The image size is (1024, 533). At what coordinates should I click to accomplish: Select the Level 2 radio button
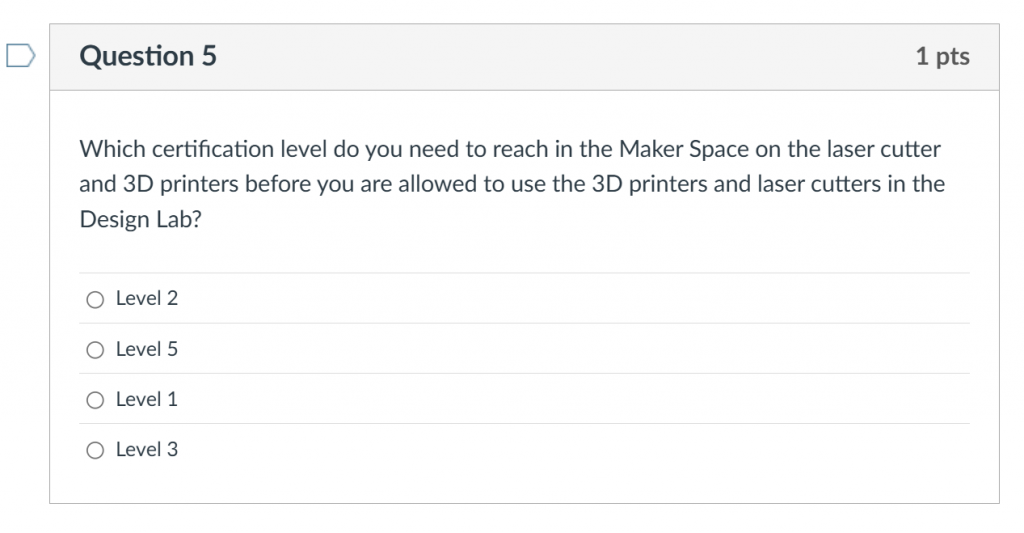tap(95, 300)
